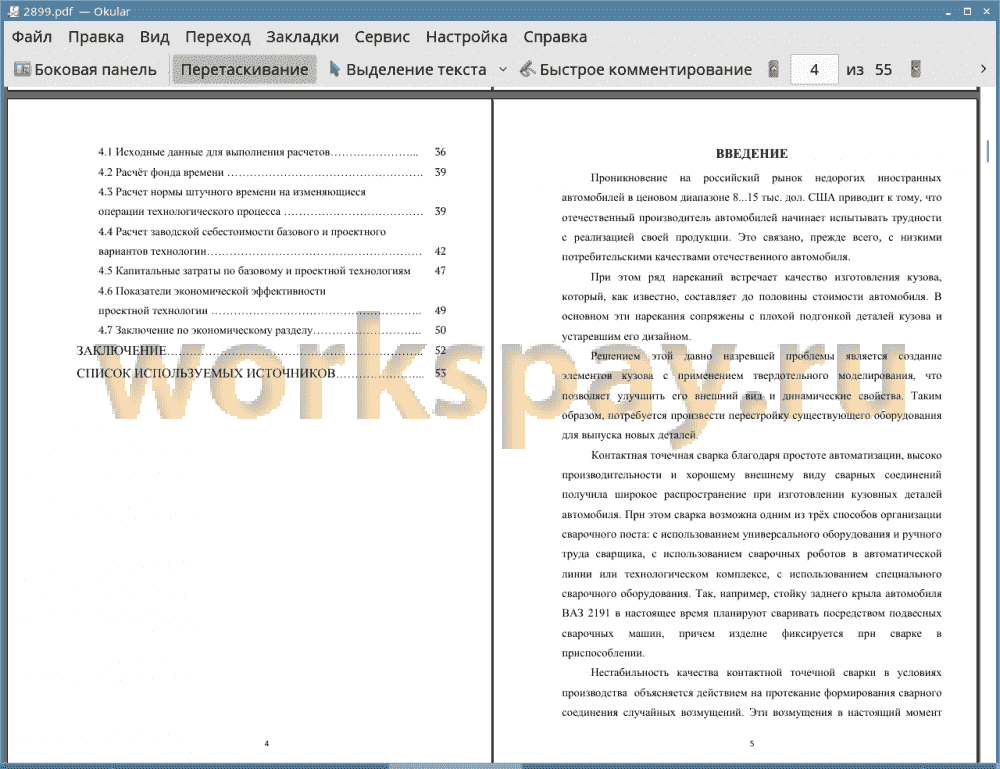Click the sidebar panel icon
The height and width of the screenshot is (769, 1000).
(22, 69)
